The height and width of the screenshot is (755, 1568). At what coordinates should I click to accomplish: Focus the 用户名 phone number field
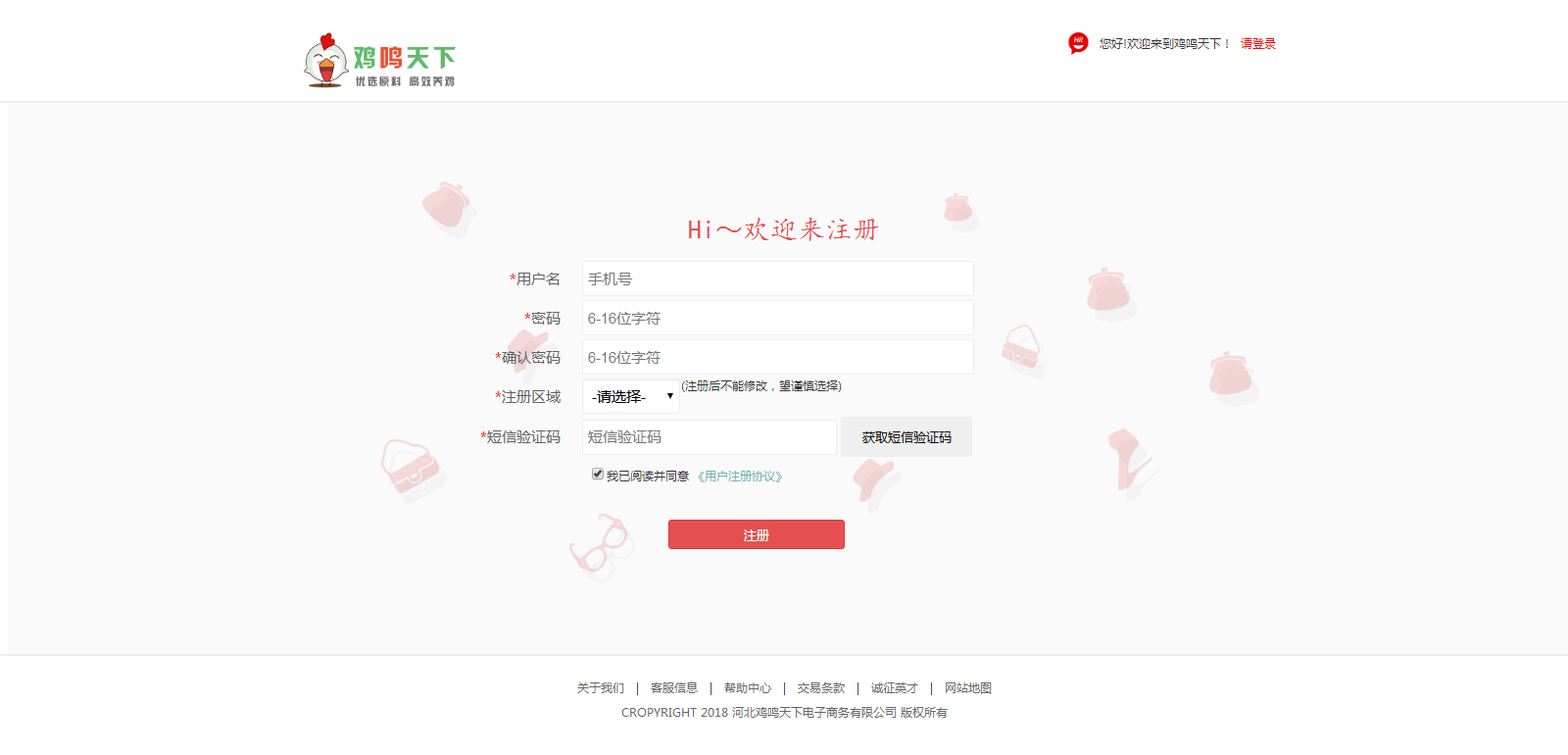click(777, 279)
